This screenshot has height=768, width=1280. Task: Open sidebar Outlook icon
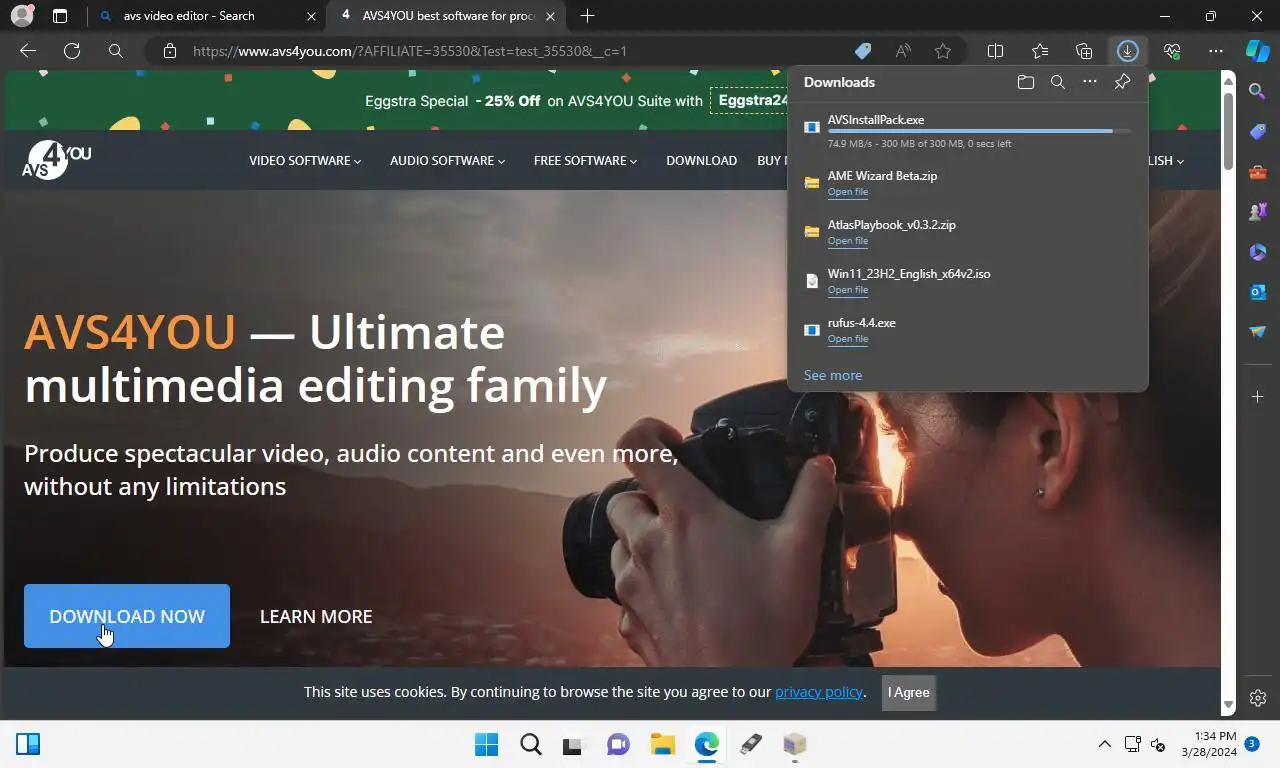coord(1258,292)
